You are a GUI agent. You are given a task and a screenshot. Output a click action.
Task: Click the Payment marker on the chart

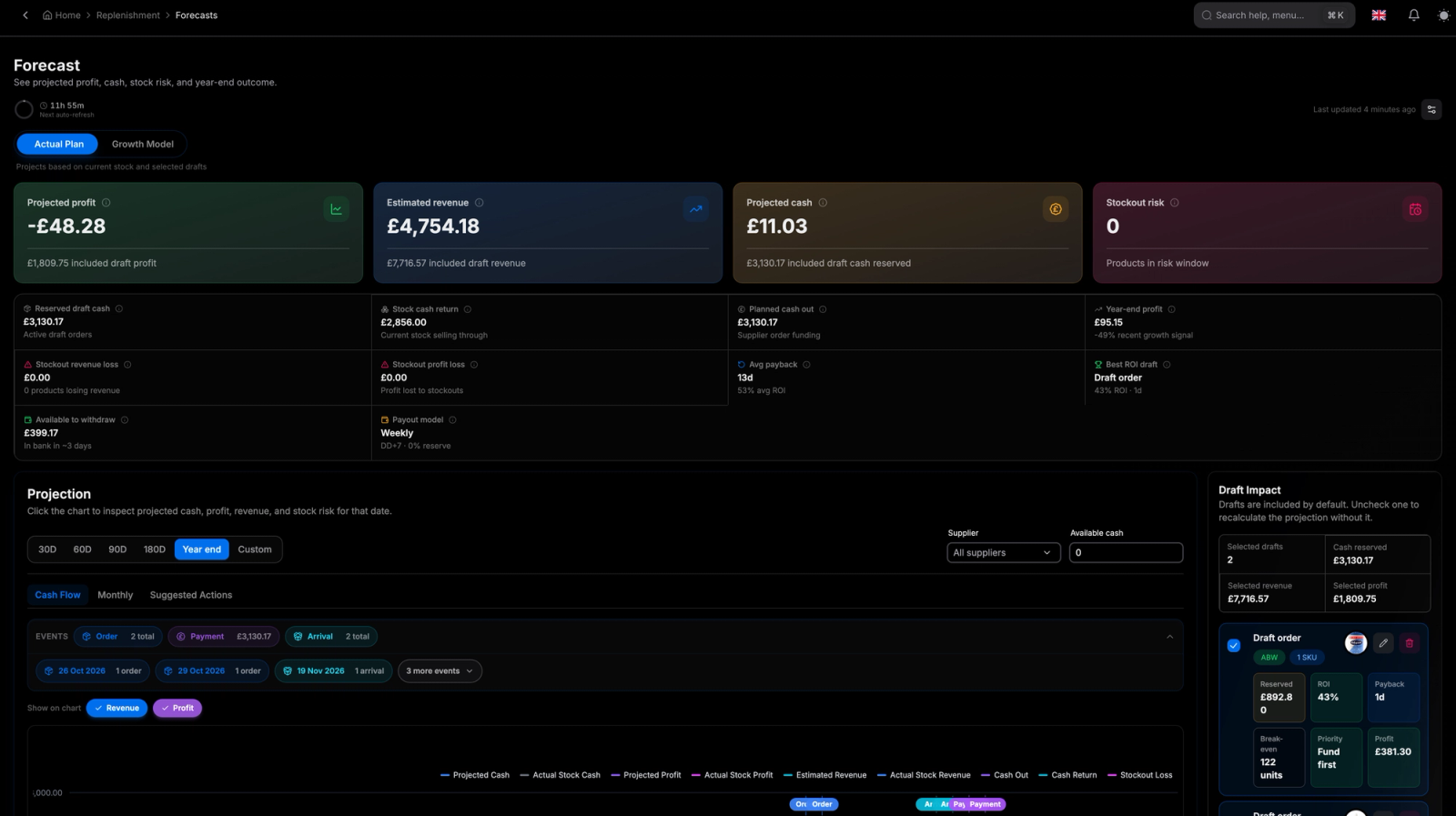985,804
